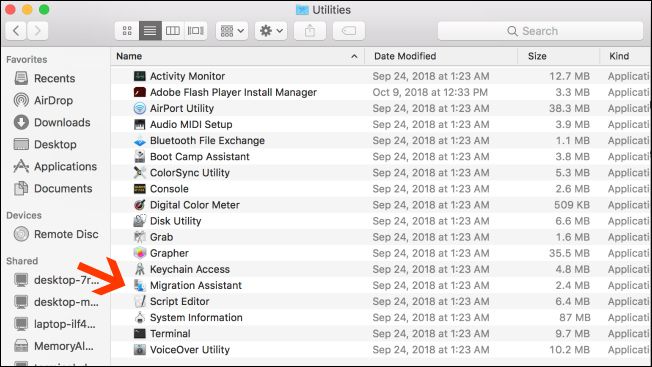
Task: Select the Bluetooth File Exchange icon
Action: click(140, 140)
